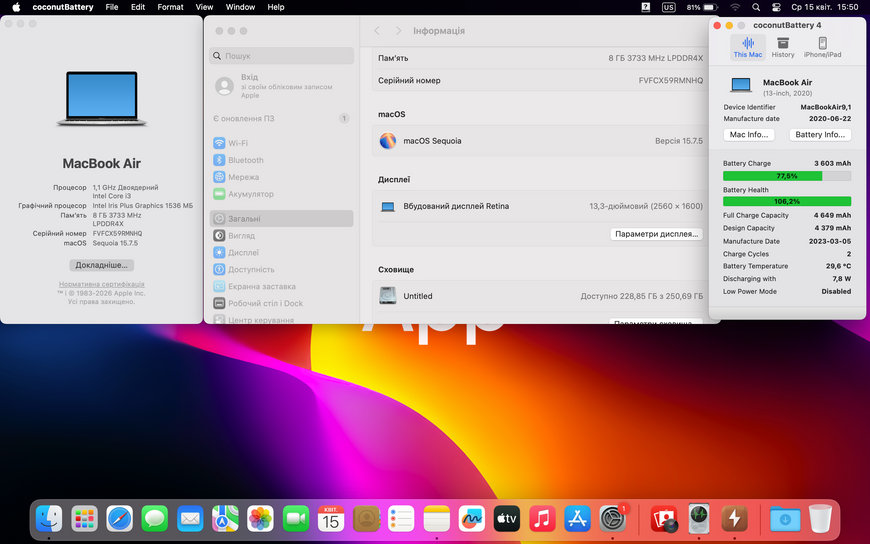Screen dimensions: 870x544
Task: Open the Apple menu
Action: (16, 7)
